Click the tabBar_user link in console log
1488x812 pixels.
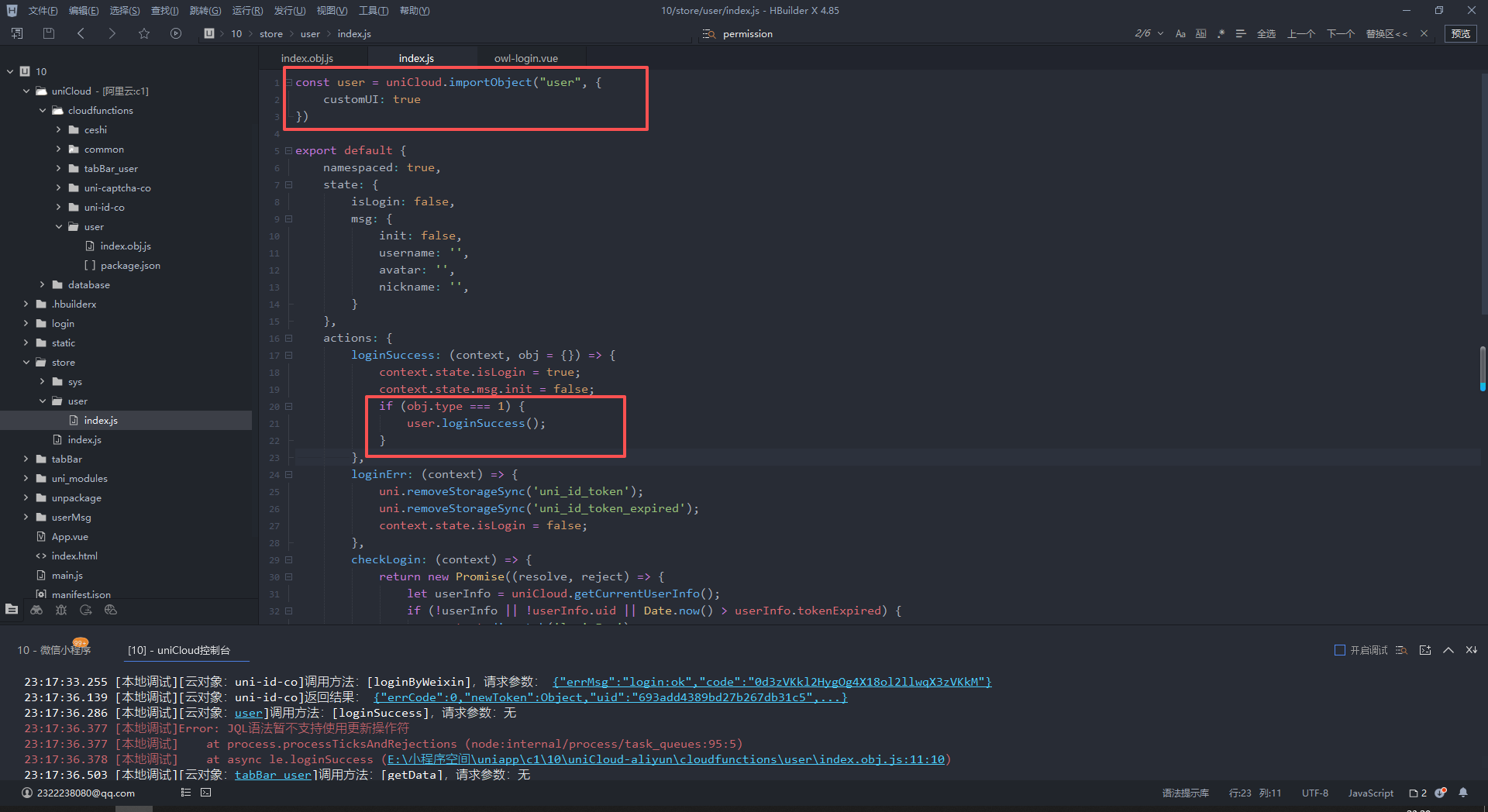pos(273,775)
